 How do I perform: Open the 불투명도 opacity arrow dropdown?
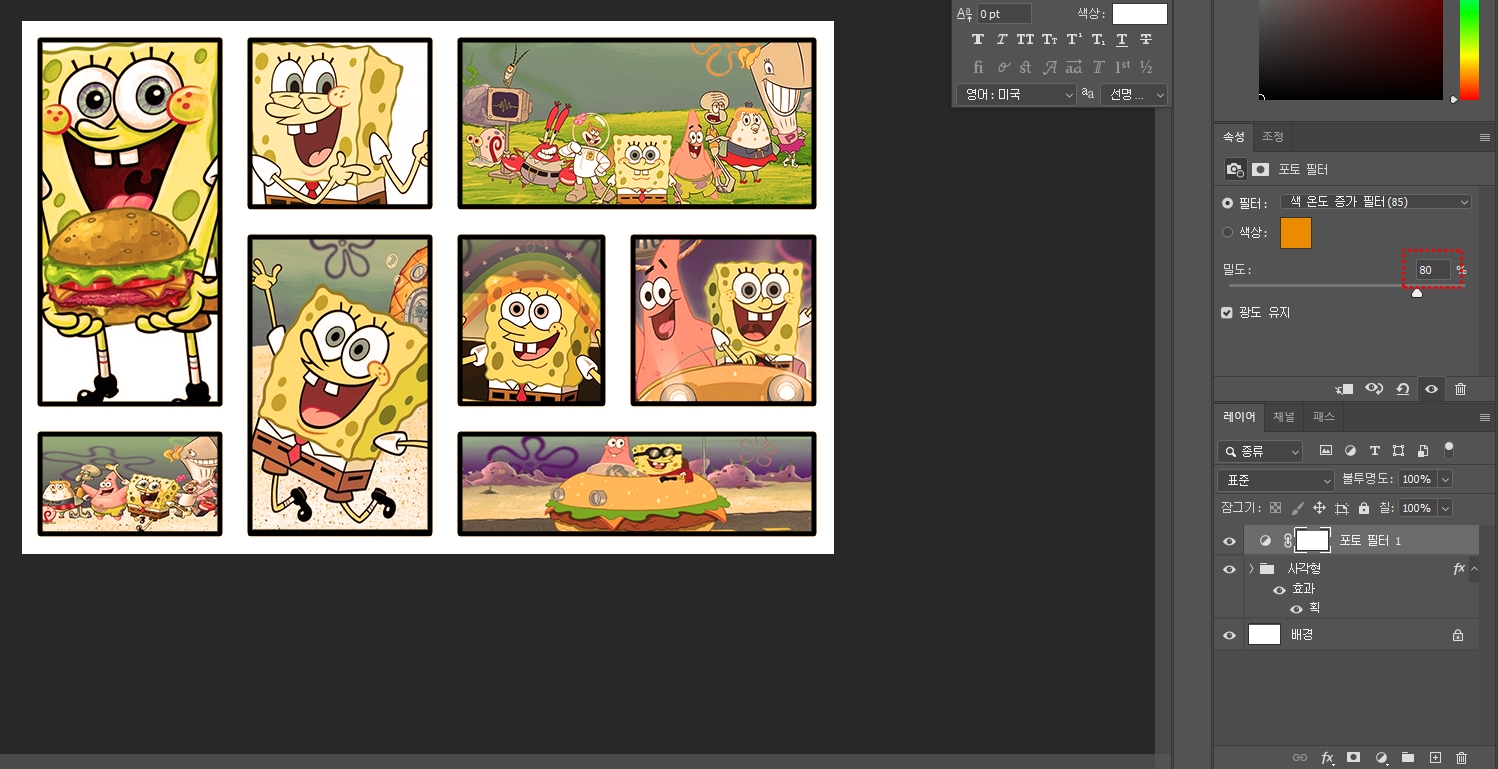[x=1444, y=479]
